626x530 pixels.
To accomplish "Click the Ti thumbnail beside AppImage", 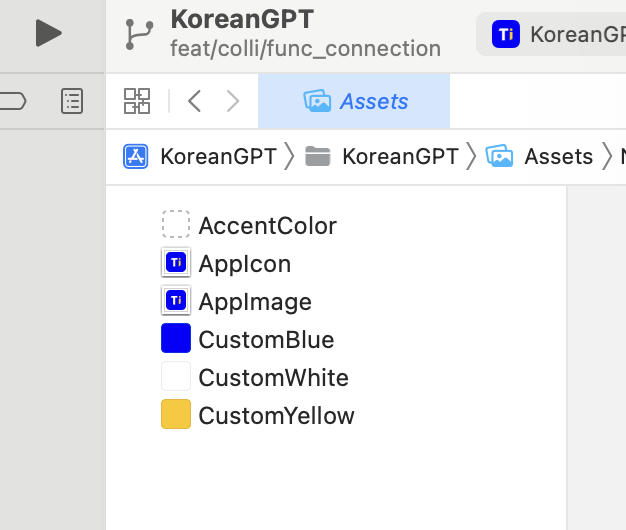I will [x=176, y=300].
